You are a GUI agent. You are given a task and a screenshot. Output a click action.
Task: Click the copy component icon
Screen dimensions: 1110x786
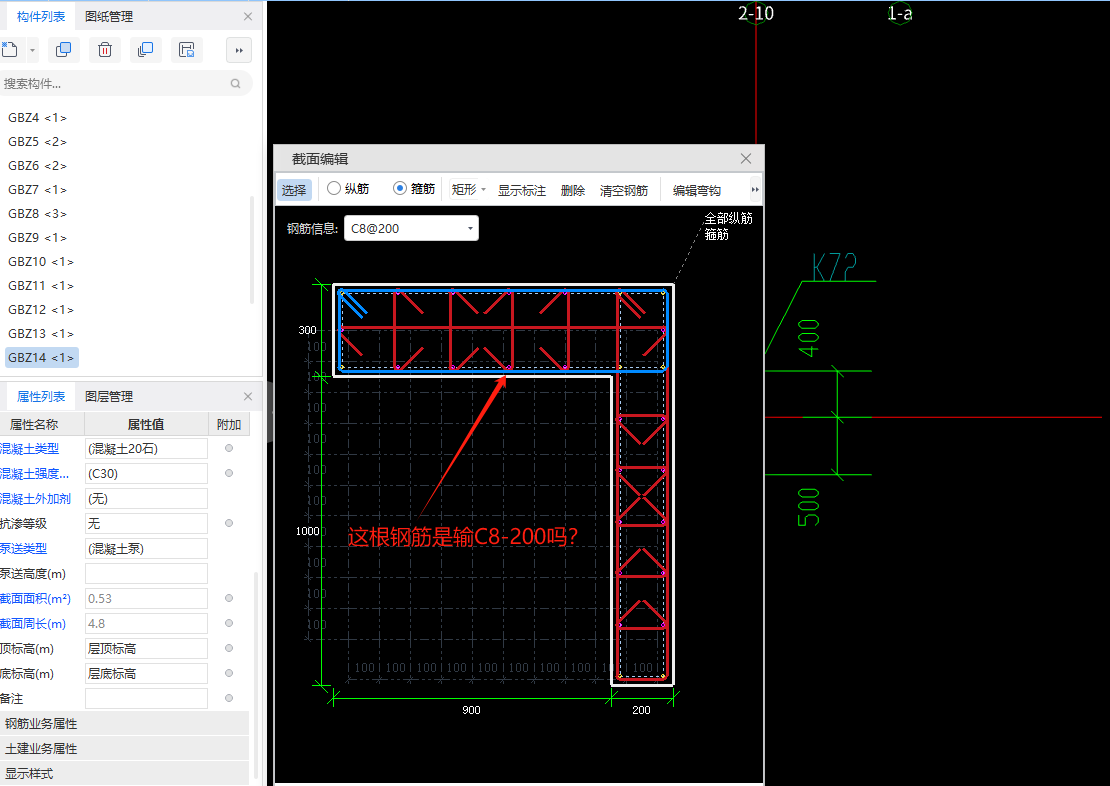coord(64,50)
